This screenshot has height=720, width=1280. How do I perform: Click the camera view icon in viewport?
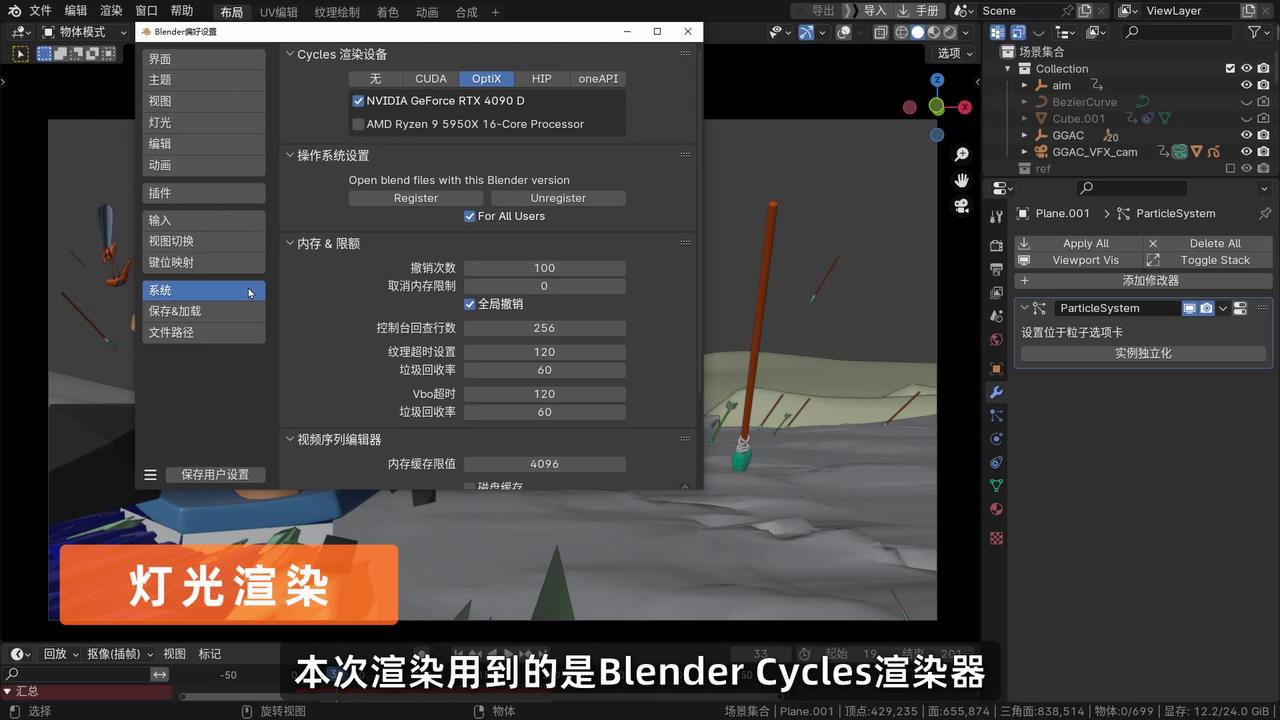tap(961, 206)
